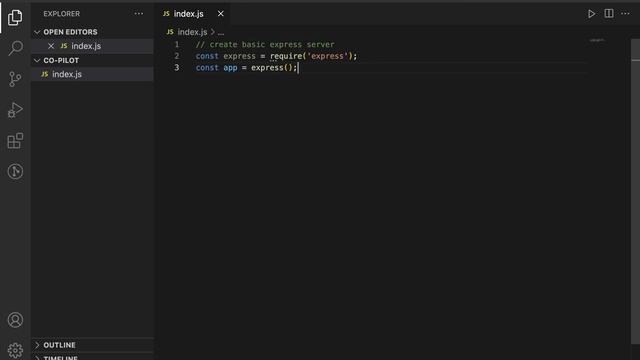Screen dimensions: 640x360
Task: Click the breadcrumb ellipsis symbol
Action: pyautogui.click(x=221, y=32)
